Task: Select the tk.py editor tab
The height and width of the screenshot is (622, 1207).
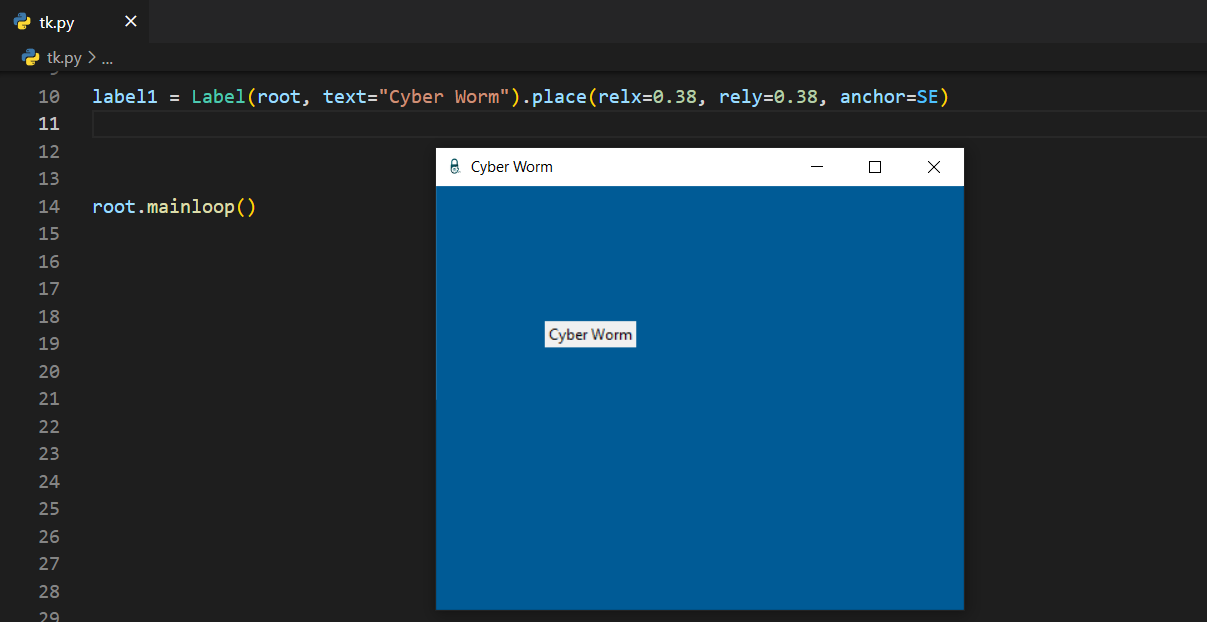Action: point(58,22)
